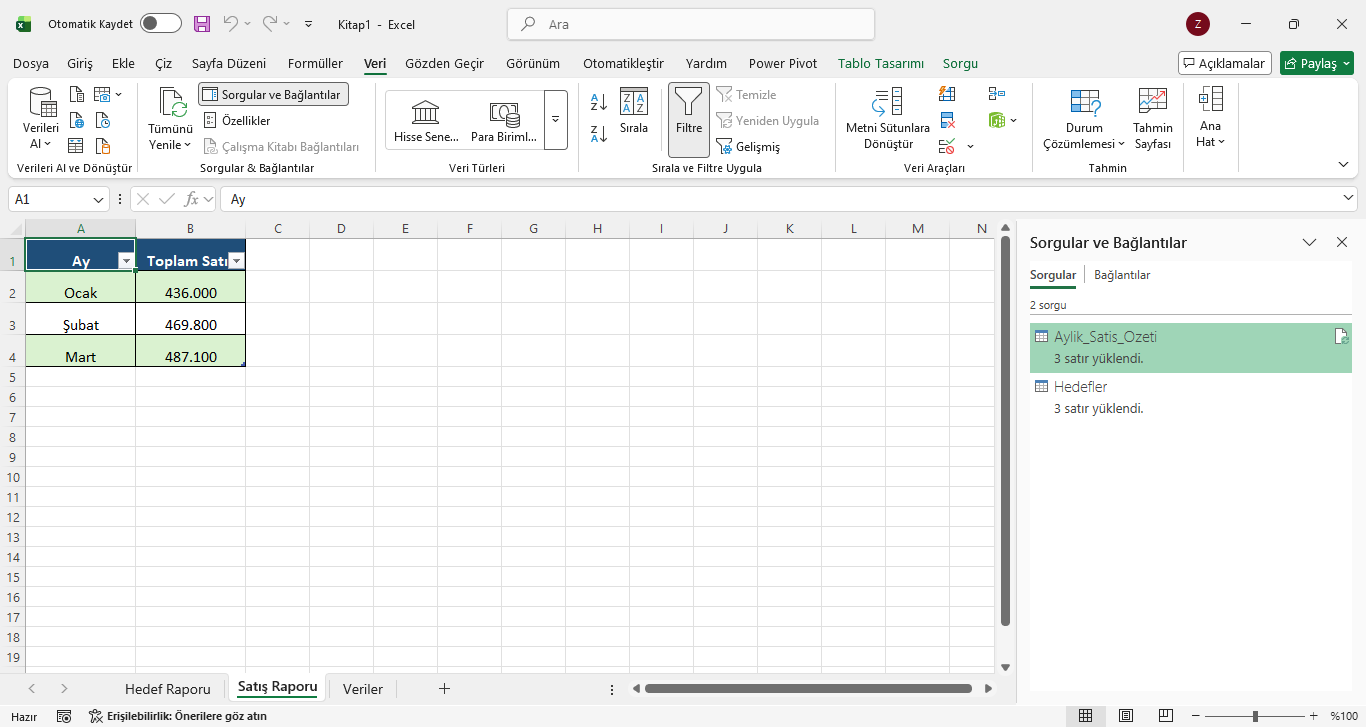The height and width of the screenshot is (728, 1366).
Task: Switch to the Giriş tab
Action: (80, 63)
